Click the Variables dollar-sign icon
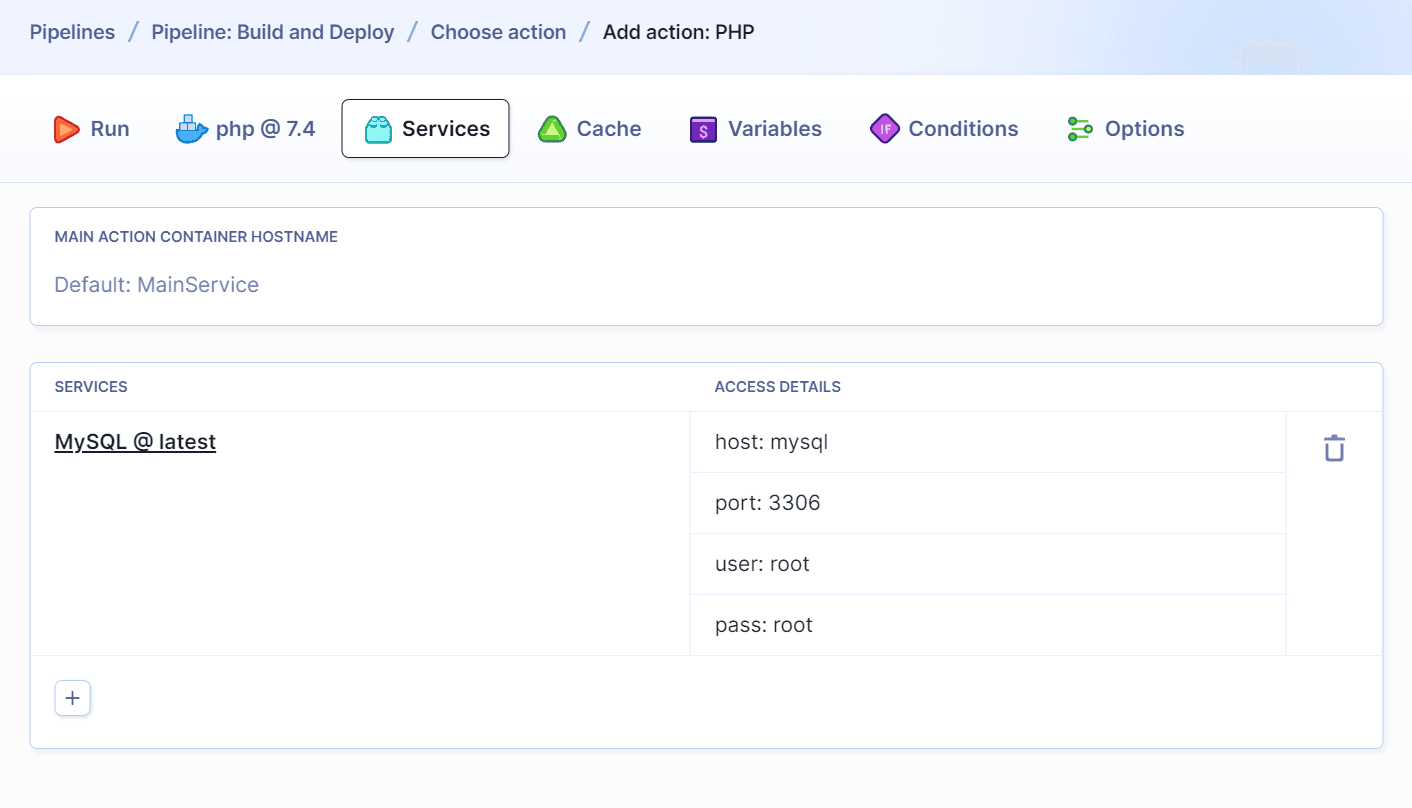Image resolution: width=1412 pixels, height=808 pixels. [x=701, y=128]
